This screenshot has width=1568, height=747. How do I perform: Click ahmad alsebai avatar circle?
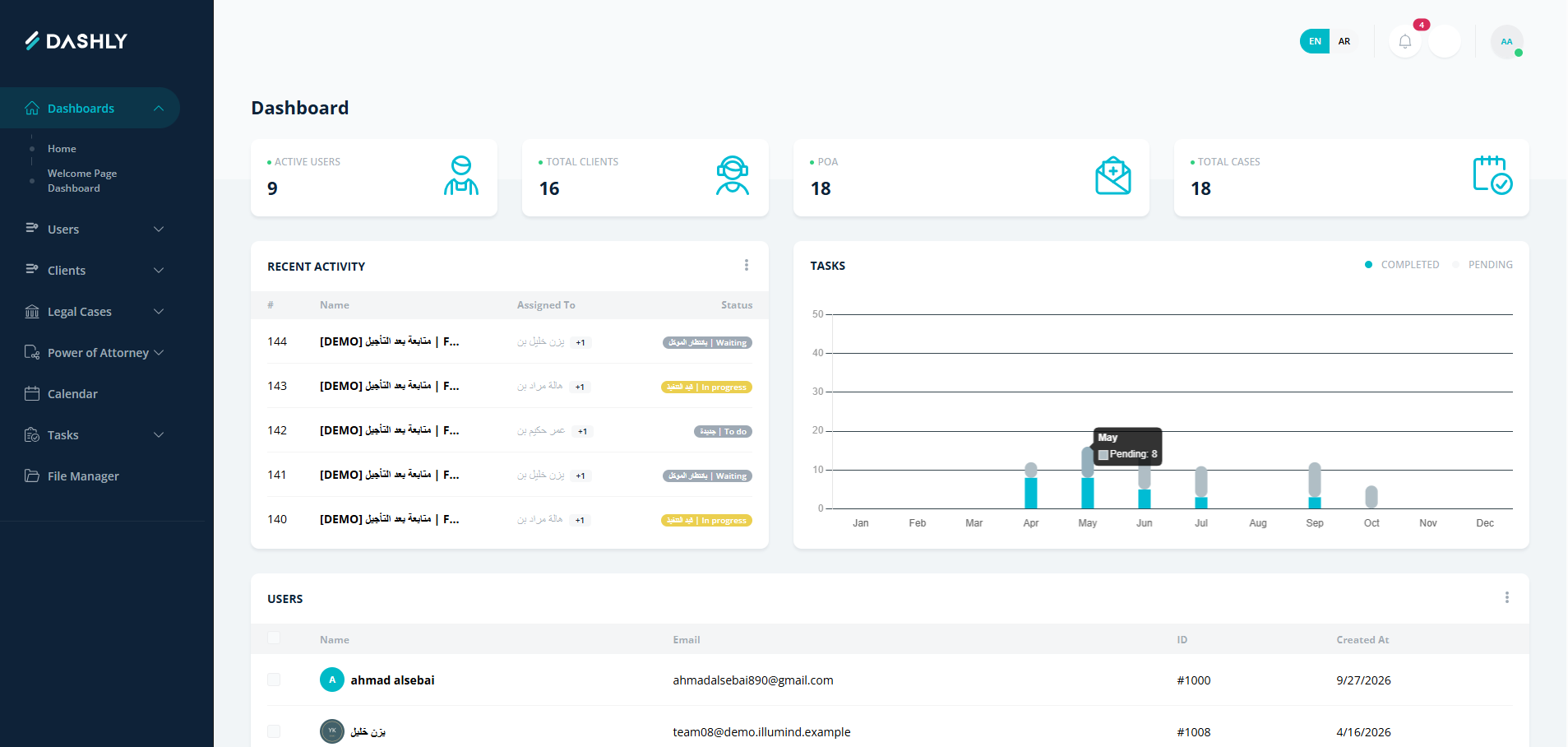pos(332,680)
